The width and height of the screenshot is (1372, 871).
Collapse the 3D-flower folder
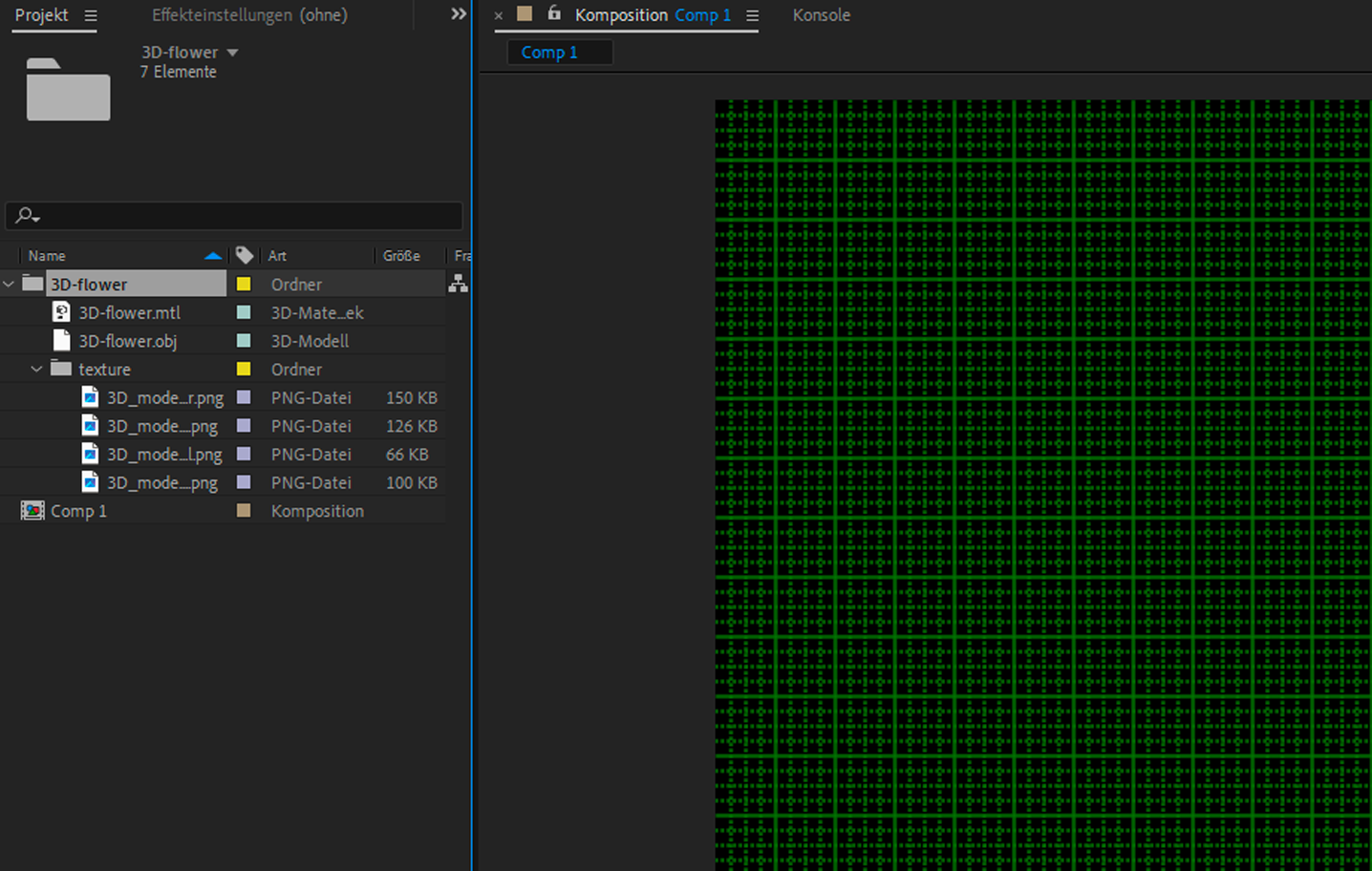10,285
